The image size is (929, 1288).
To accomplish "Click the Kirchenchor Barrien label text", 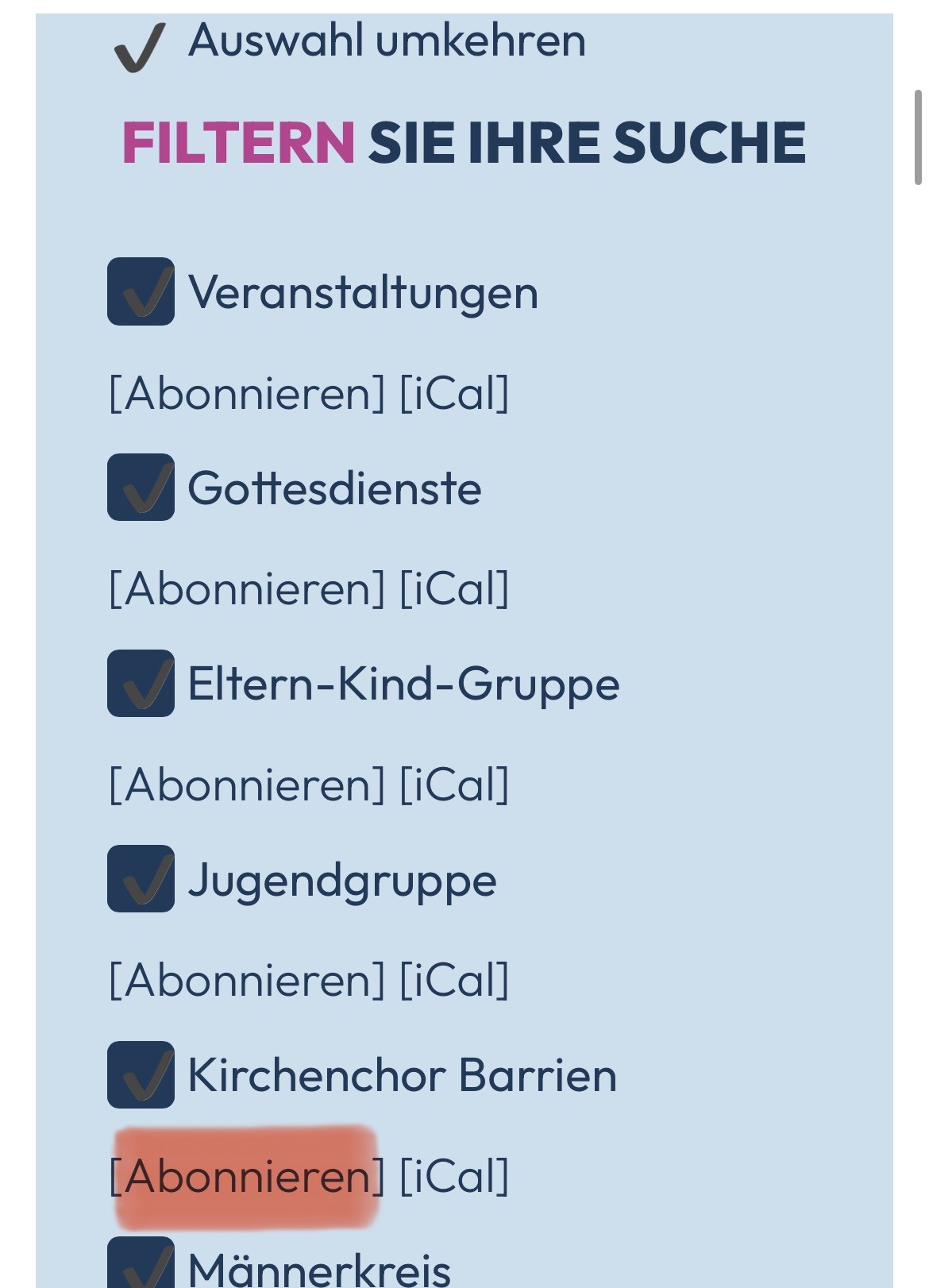I will (402, 1076).
